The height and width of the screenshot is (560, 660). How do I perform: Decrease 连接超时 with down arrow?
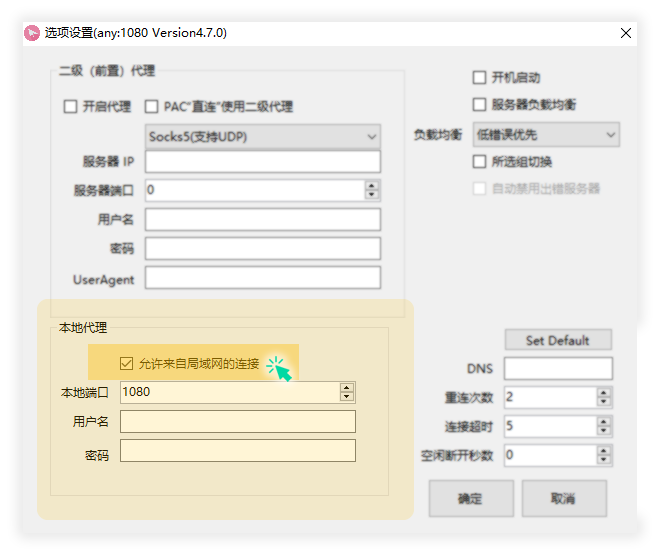[x=603, y=431]
